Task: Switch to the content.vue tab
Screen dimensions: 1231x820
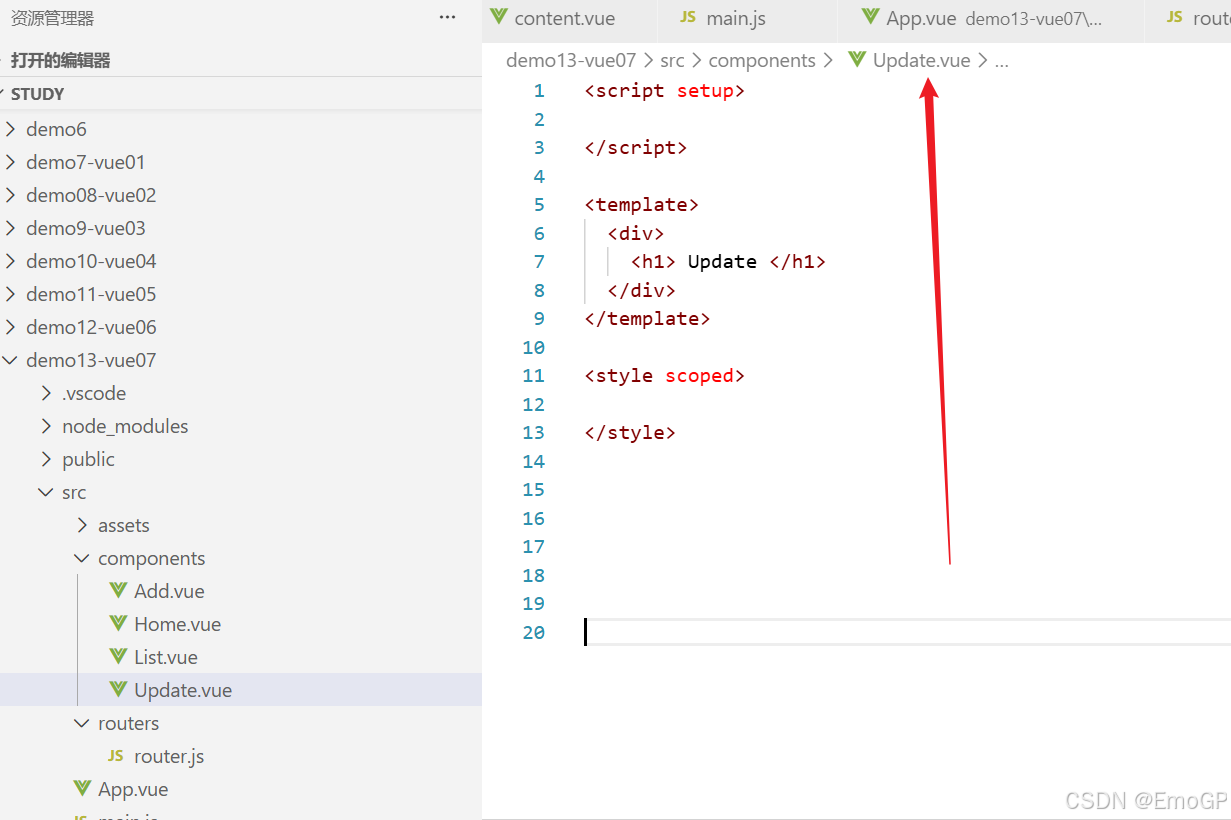Action: pos(571,20)
